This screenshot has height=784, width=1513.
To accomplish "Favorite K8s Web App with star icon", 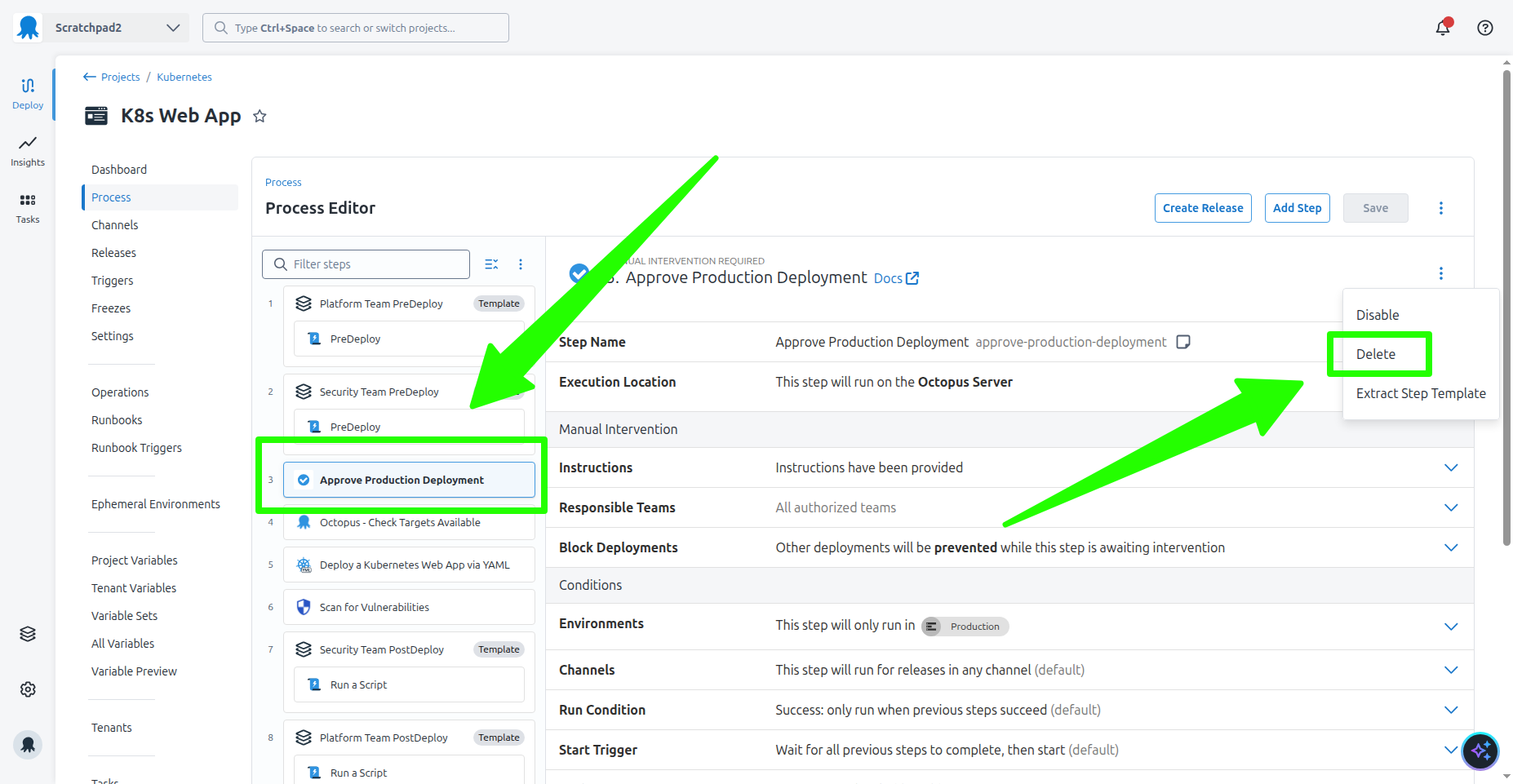I will pyautogui.click(x=260, y=117).
